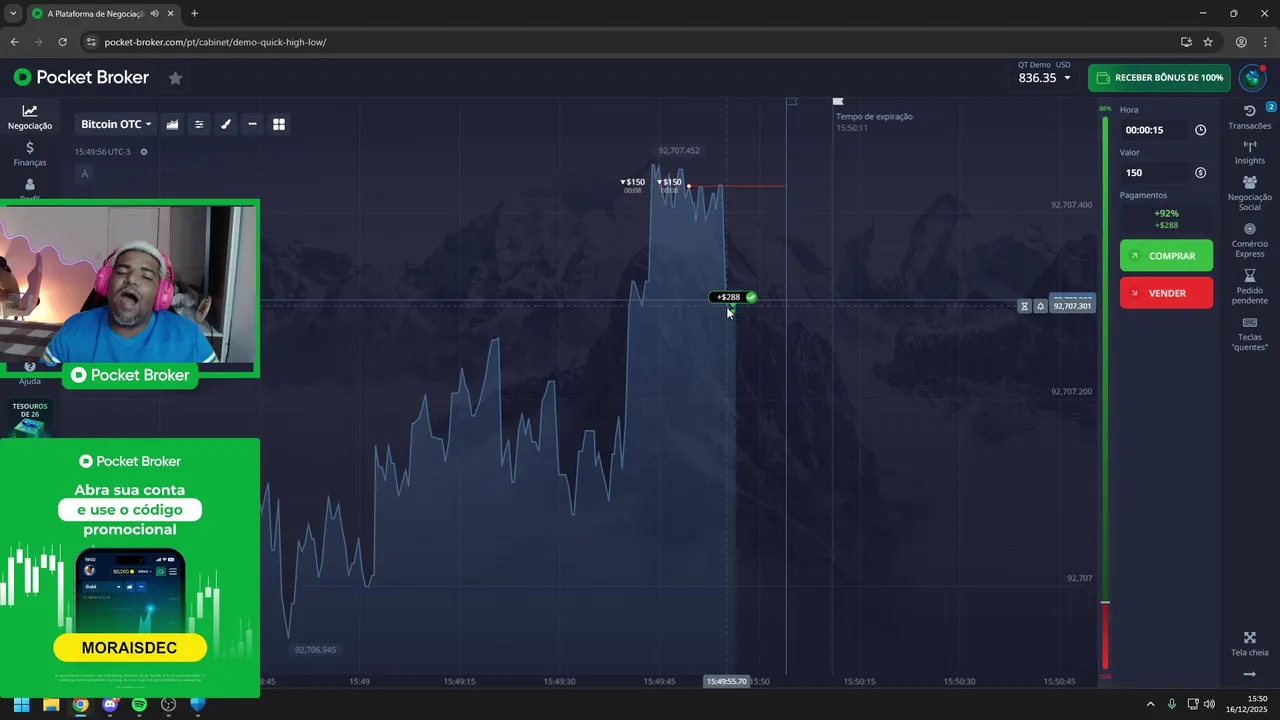Open Pedido pendente panel

point(1250,288)
